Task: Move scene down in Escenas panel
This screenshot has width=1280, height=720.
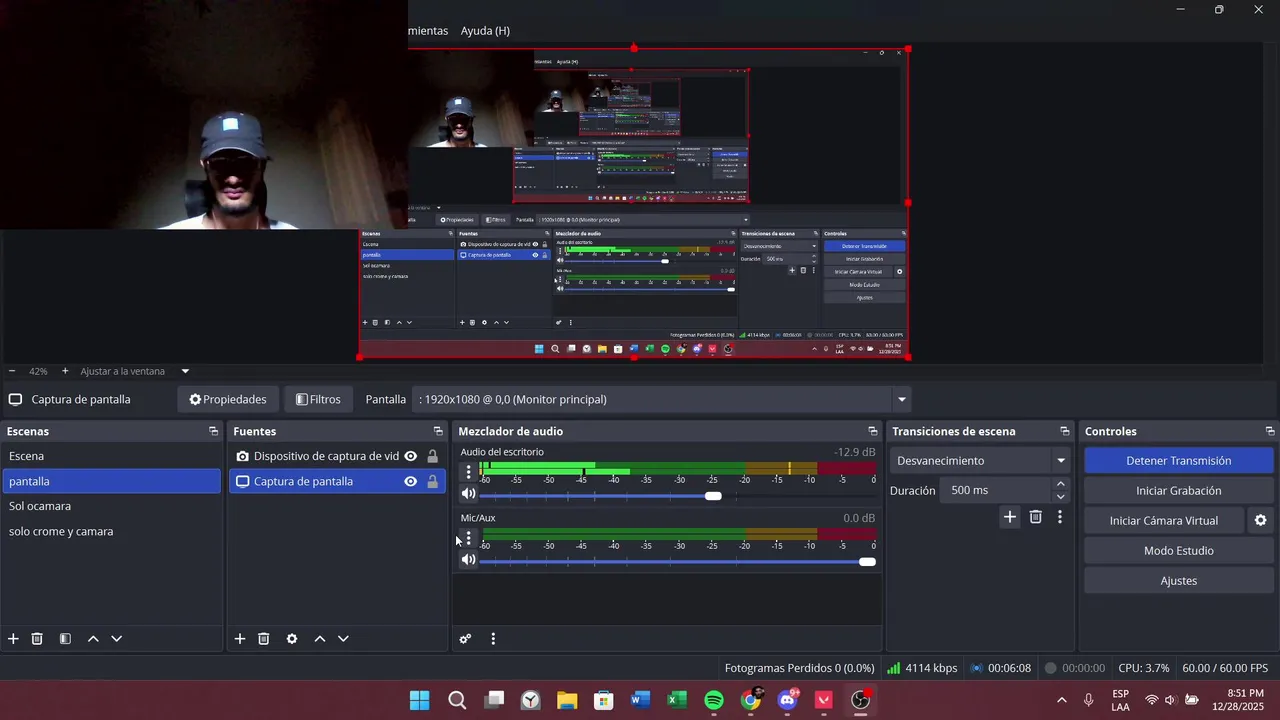Action: click(x=116, y=639)
